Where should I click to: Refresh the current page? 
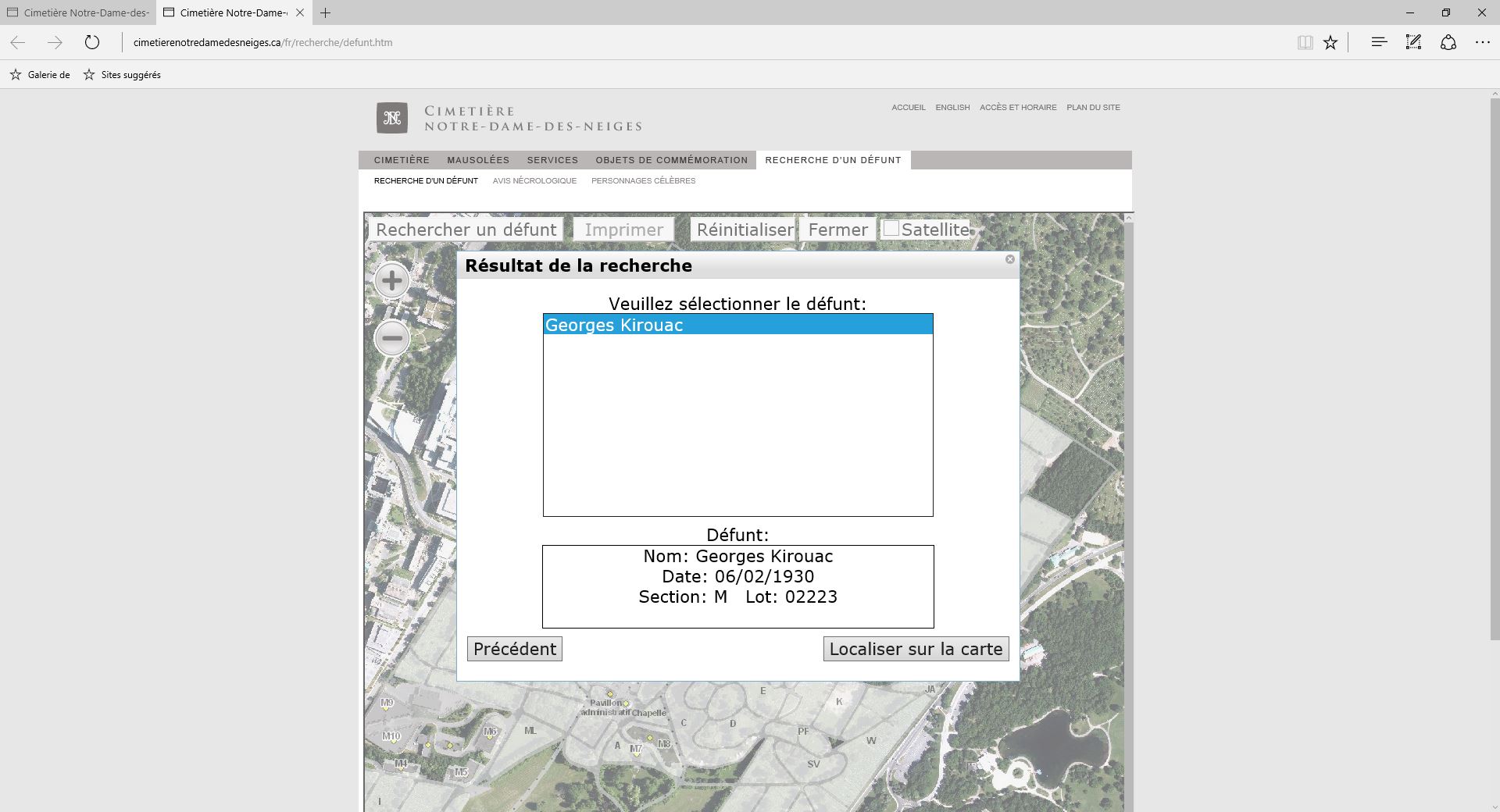point(92,42)
